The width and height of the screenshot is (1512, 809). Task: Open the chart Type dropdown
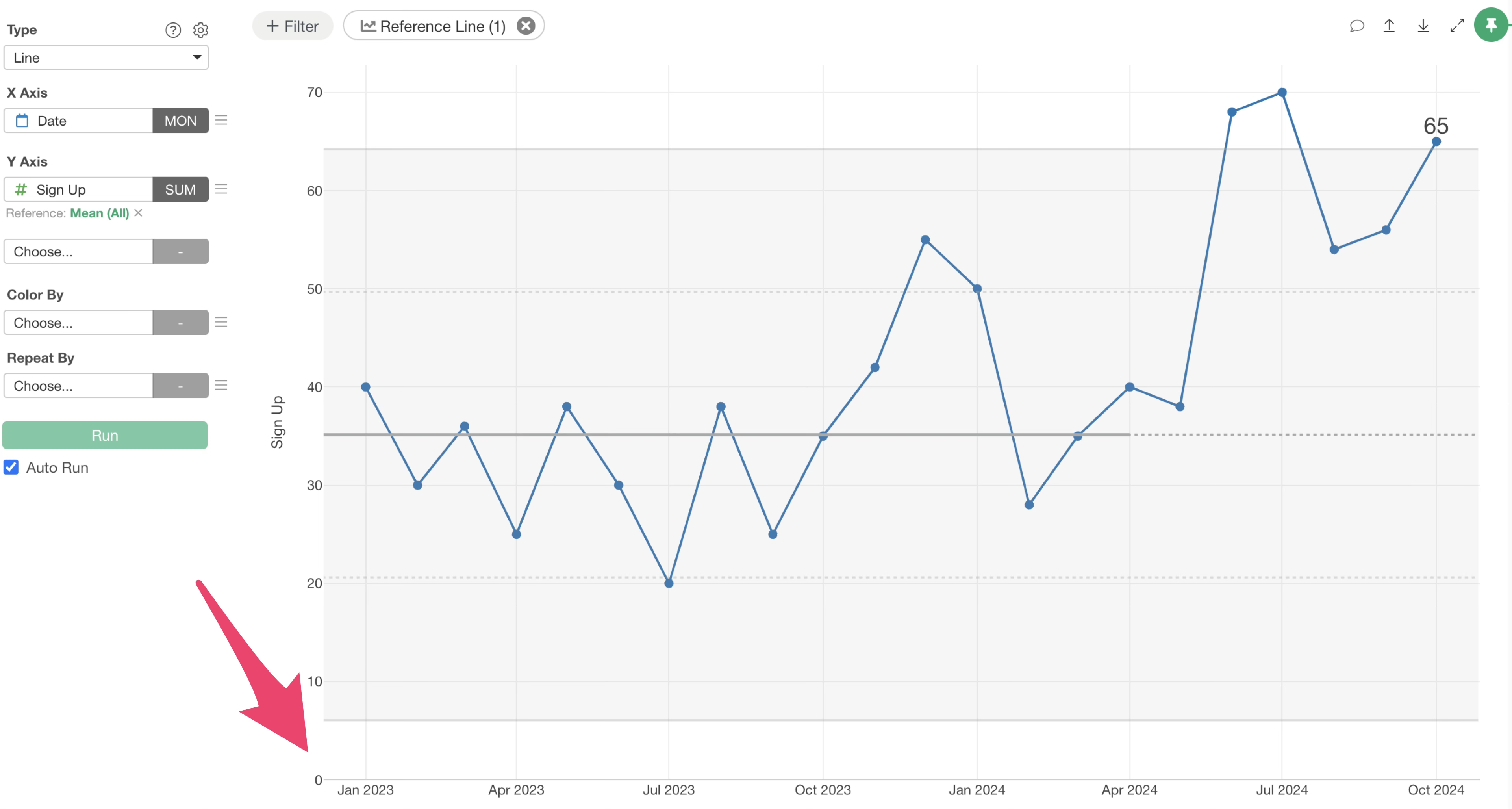106,58
